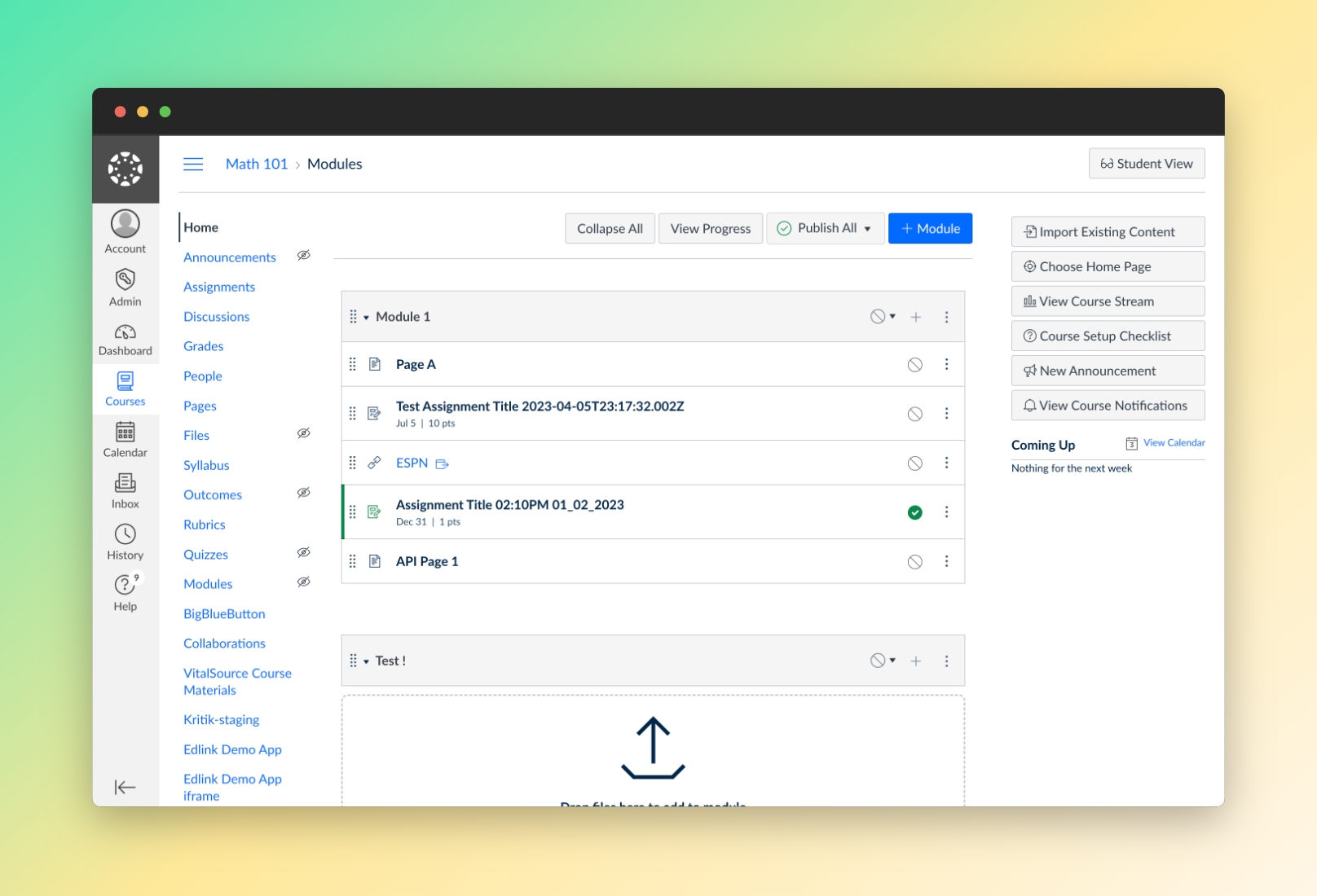Open the View Calendar link
The width and height of the screenshot is (1317, 896).
[x=1174, y=442]
